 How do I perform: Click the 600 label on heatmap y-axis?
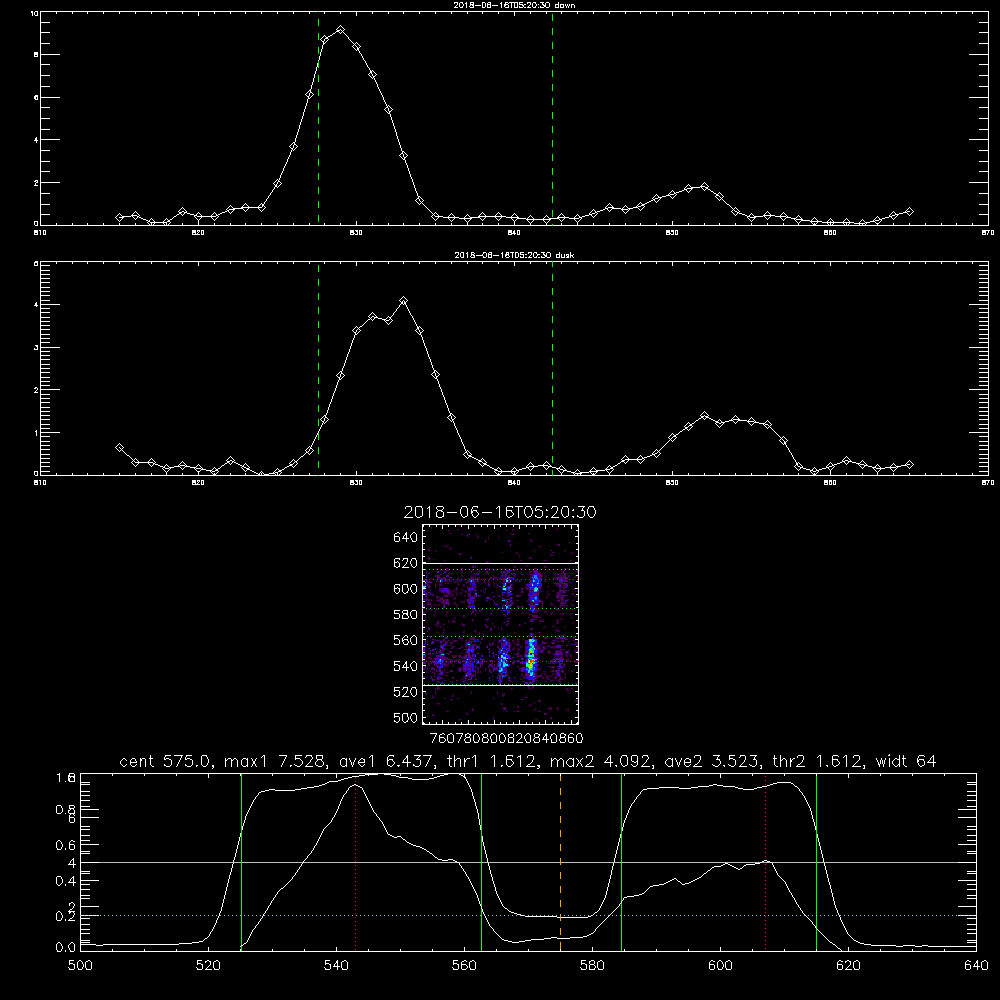[405, 589]
